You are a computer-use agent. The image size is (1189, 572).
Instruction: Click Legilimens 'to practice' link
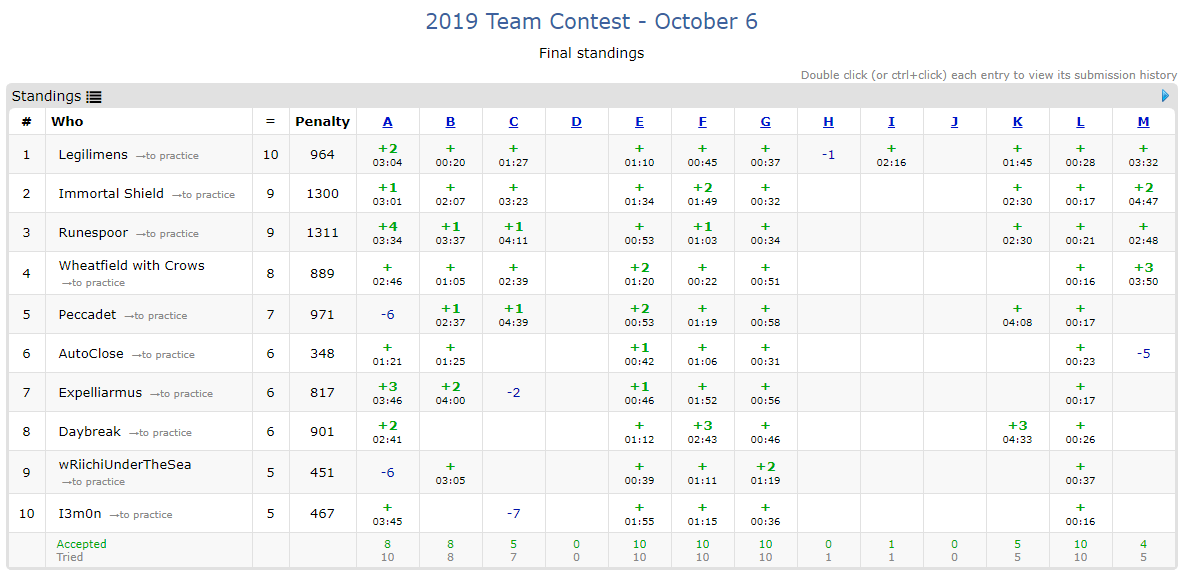(x=167, y=156)
